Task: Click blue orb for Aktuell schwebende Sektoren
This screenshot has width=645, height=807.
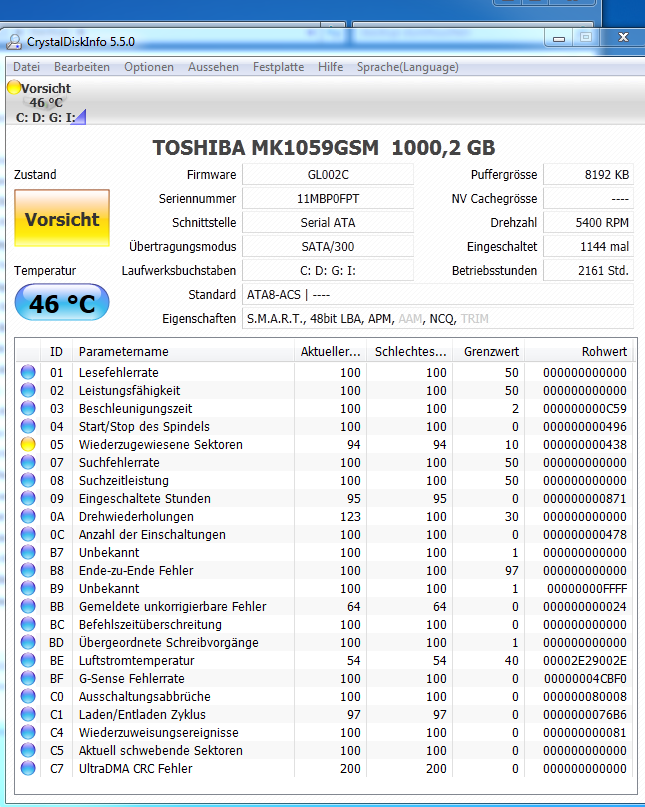Action: coord(28,750)
